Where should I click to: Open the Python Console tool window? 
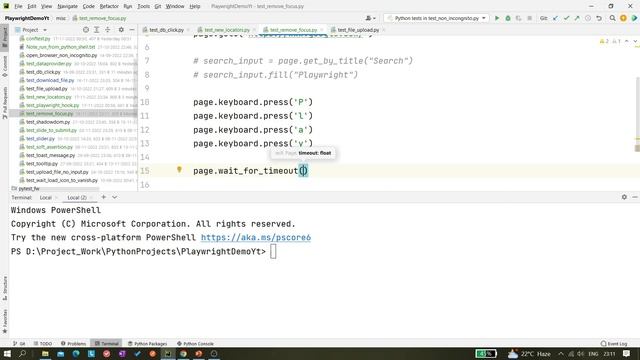[195, 344]
